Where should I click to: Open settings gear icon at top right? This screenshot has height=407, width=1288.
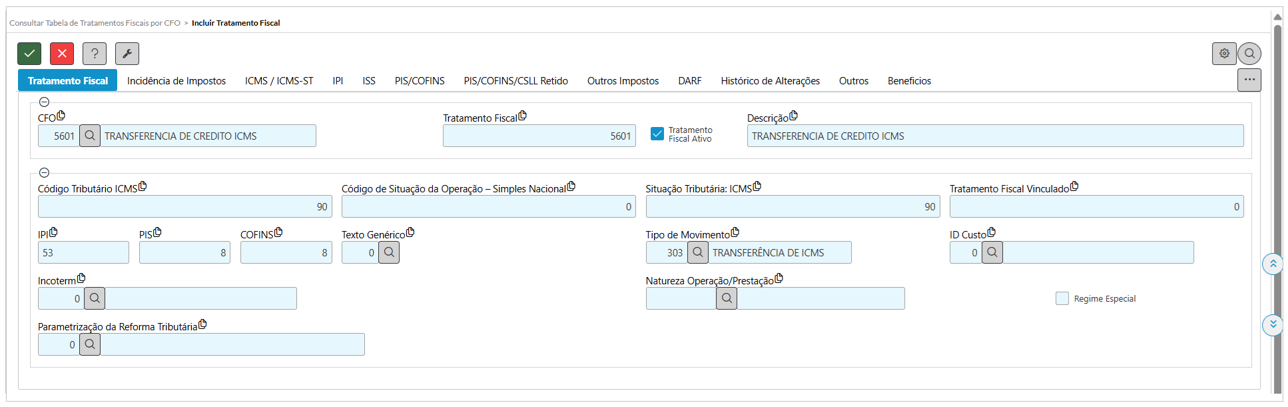[x=1223, y=54]
